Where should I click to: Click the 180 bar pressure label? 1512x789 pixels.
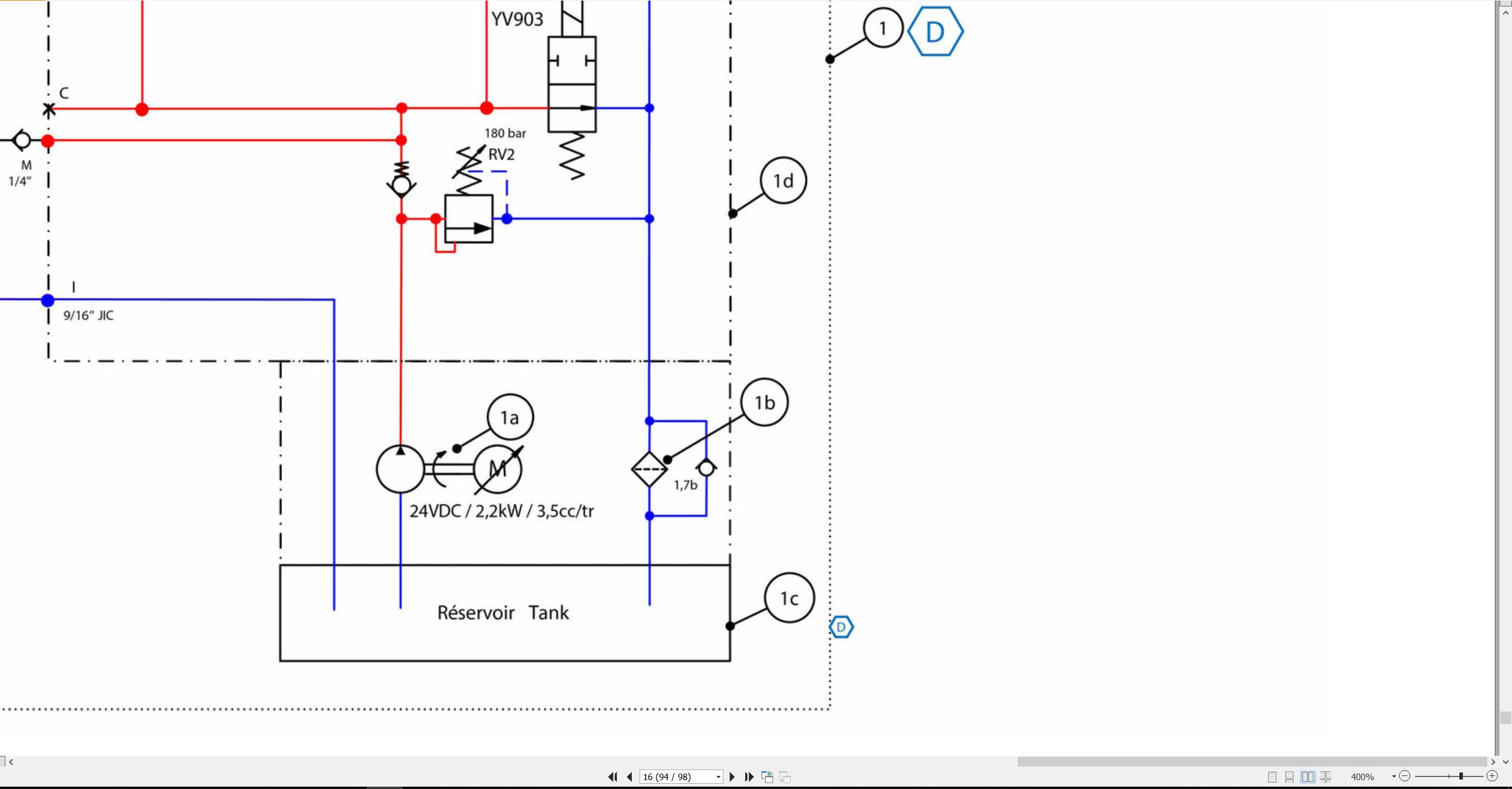(505, 133)
